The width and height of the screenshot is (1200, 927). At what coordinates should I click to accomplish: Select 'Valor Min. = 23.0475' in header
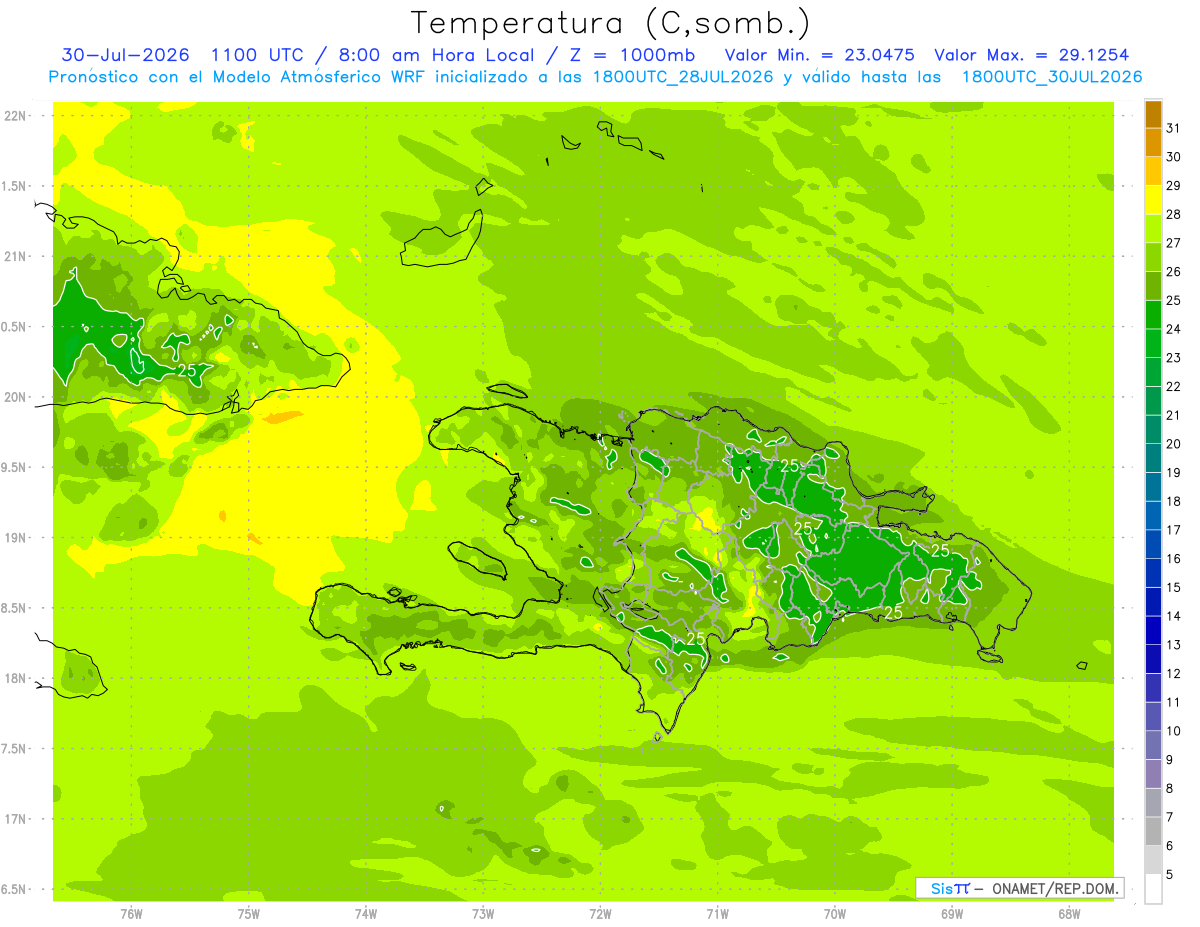(x=820, y=55)
